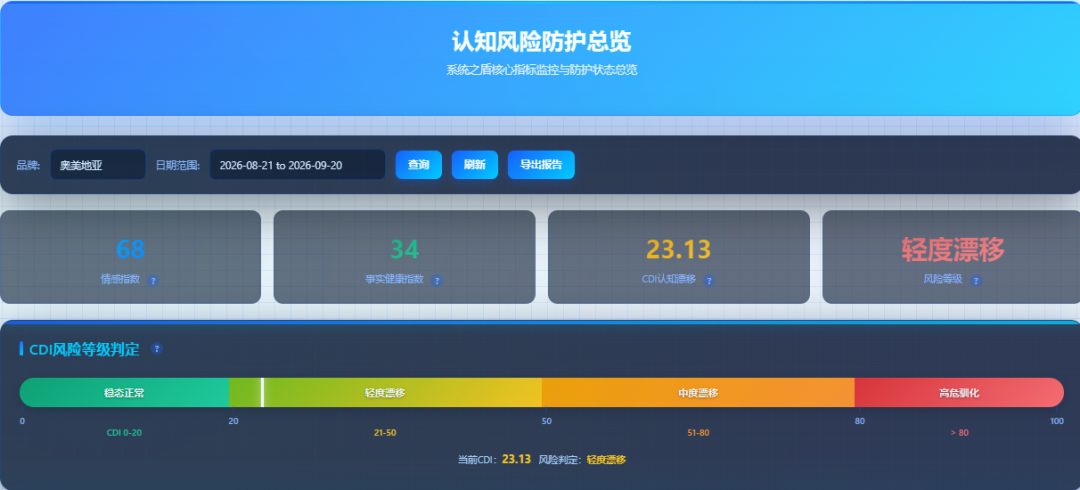Open the 日期范围 date range field
The width and height of the screenshot is (1080, 490).
(x=298, y=165)
